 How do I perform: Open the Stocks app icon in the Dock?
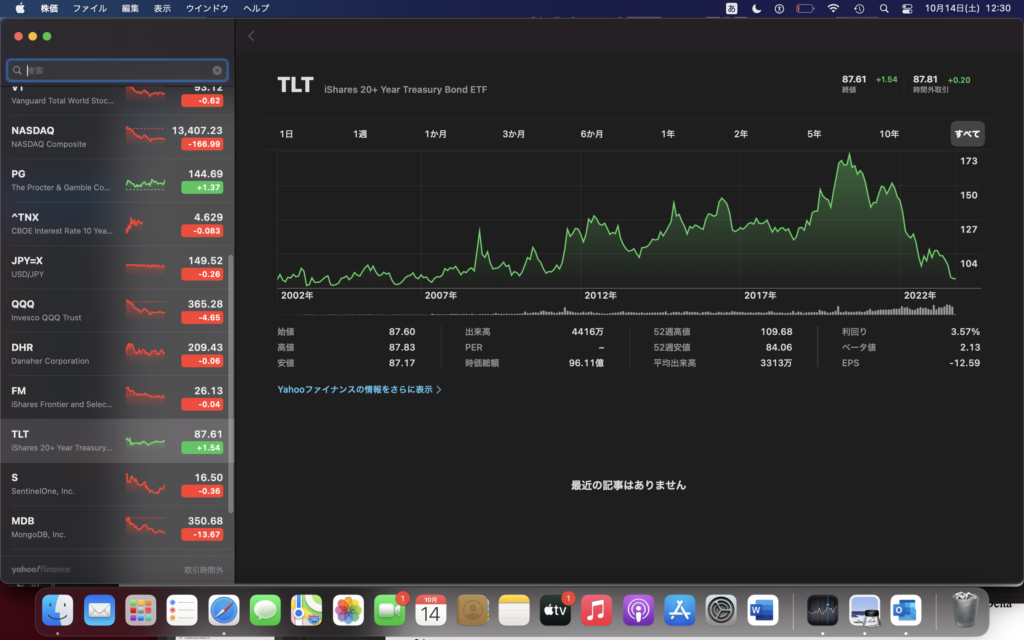coord(822,608)
